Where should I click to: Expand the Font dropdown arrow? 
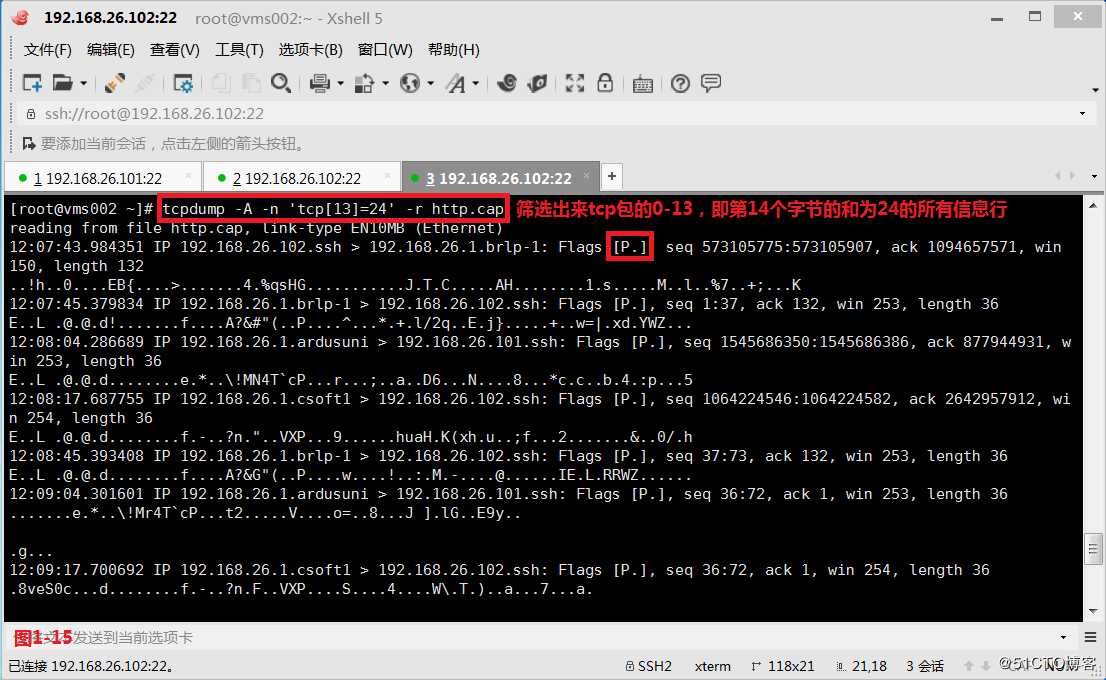coord(475,83)
